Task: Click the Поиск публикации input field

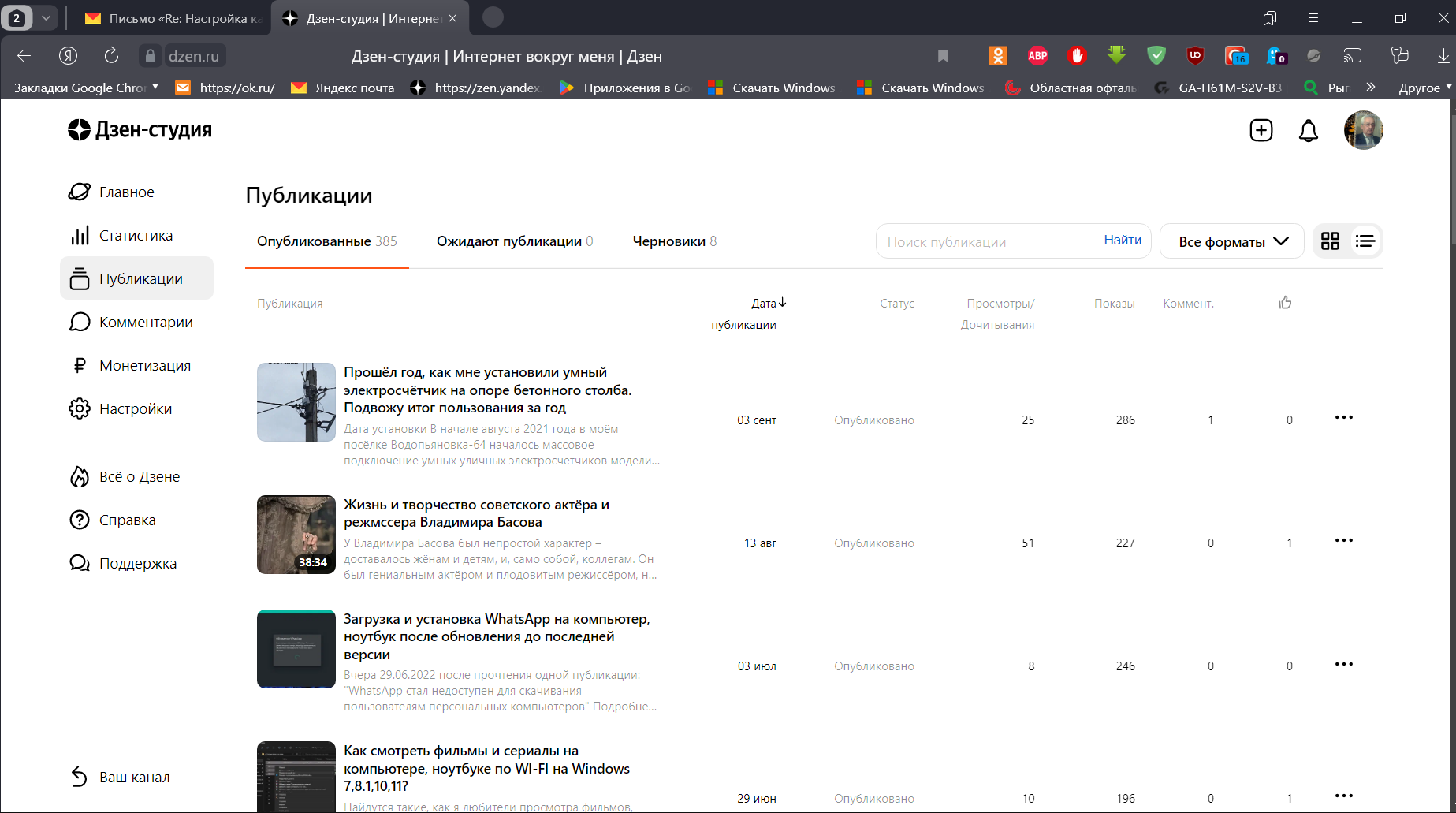Action: point(970,240)
